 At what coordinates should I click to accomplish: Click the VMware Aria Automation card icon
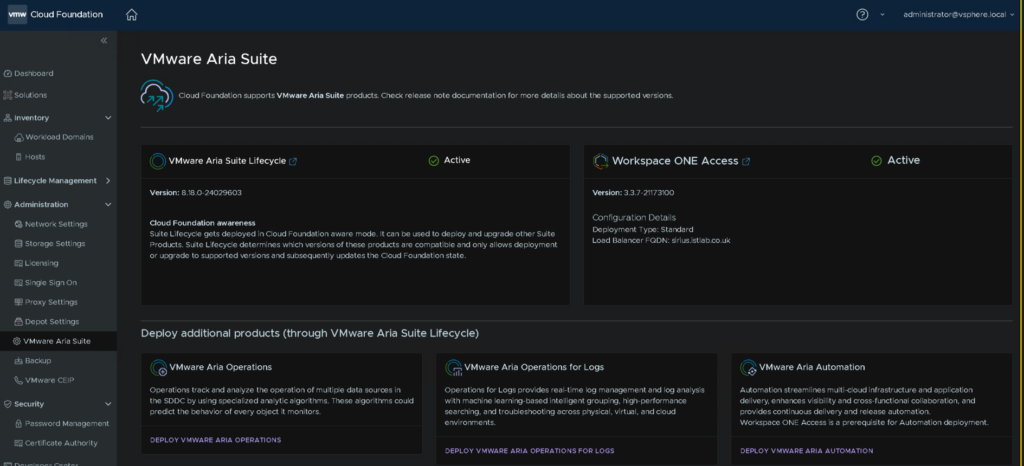pyautogui.click(x=748, y=367)
